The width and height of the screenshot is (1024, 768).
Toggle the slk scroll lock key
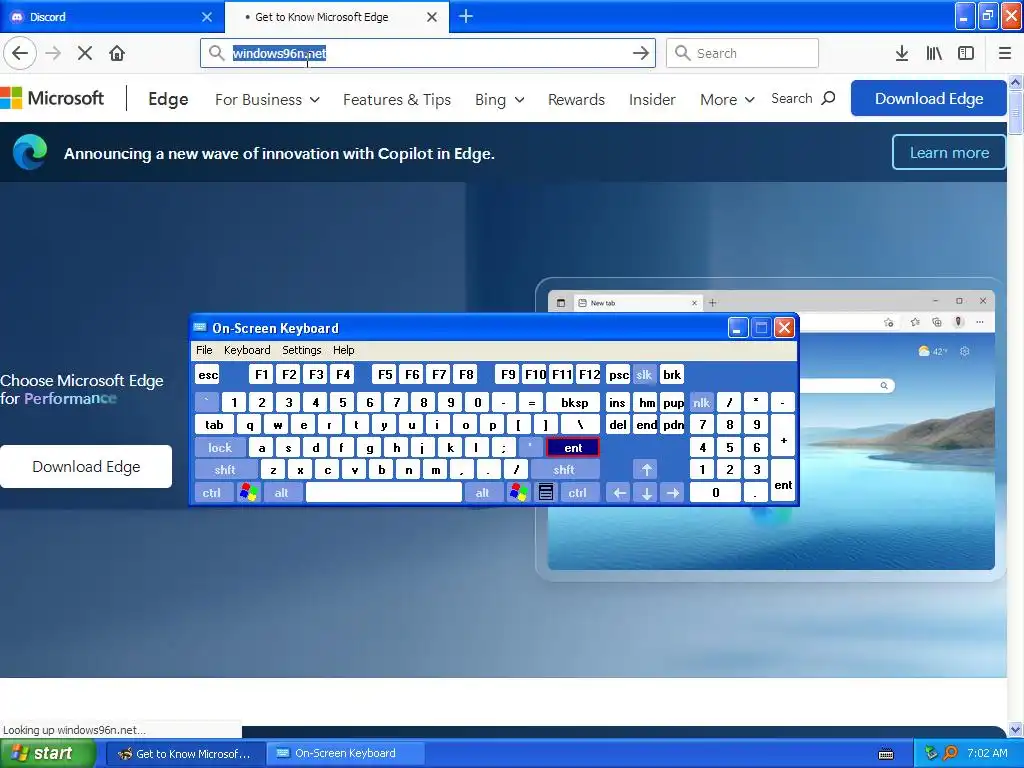[x=644, y=375]
